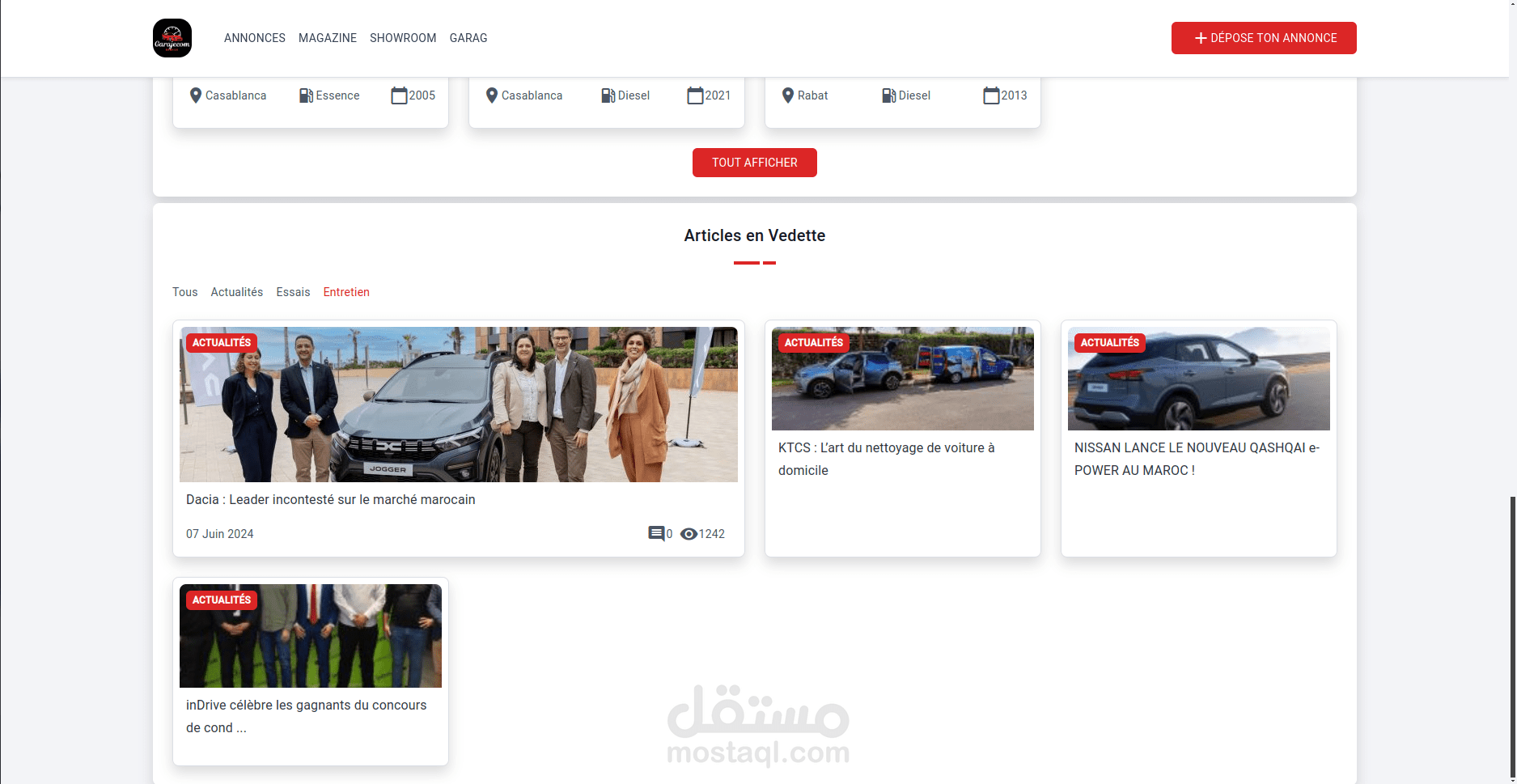This screenshot has width=1517, height=784.
Task: Click the 2005 year value
Action: [x=422, y=95]
